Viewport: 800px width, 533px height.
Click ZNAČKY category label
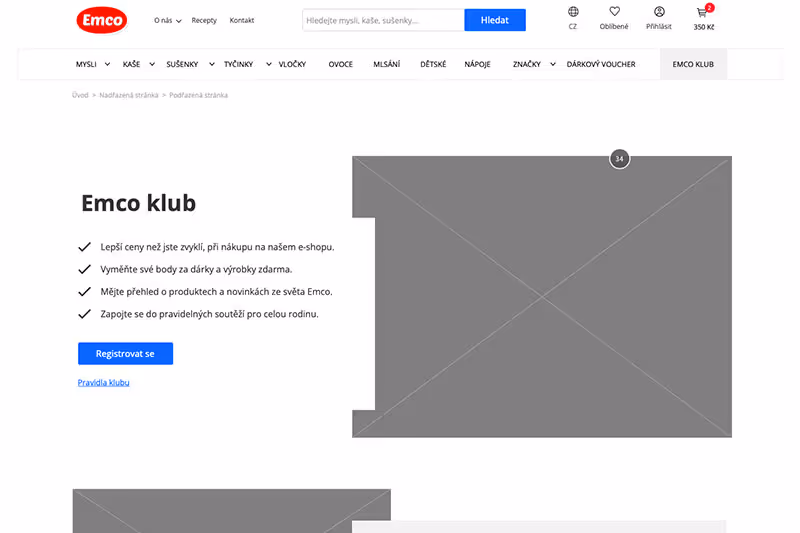(527, 64)
